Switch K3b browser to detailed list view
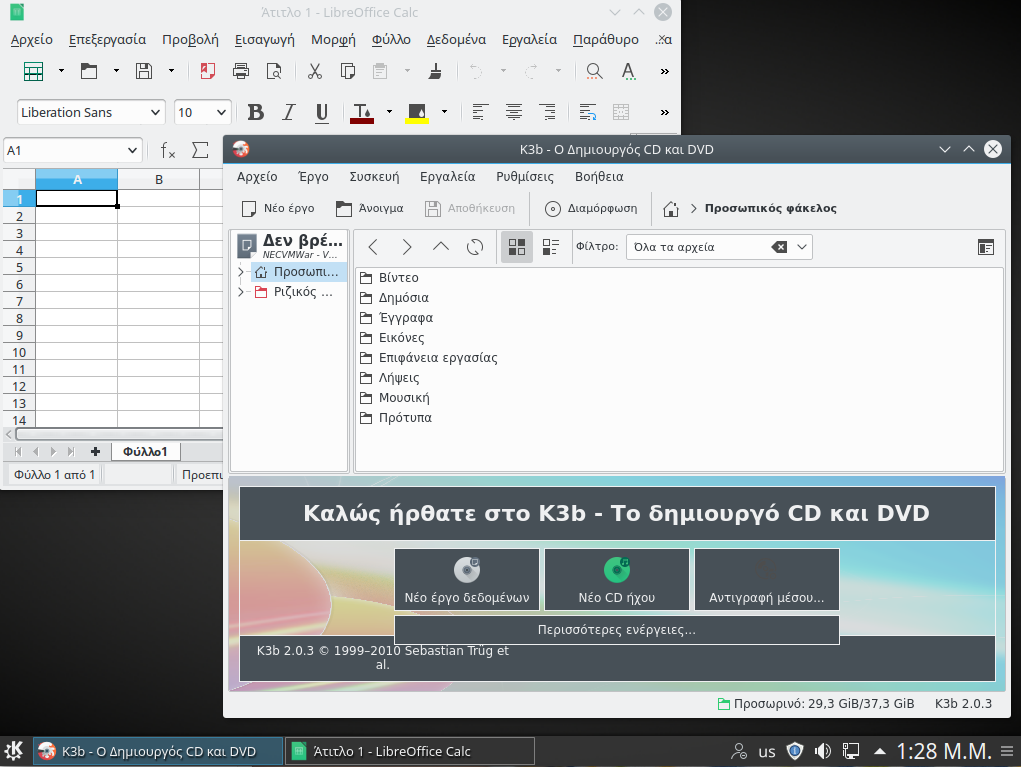The width and height of the screenshot is (1021, 767). 551,247
